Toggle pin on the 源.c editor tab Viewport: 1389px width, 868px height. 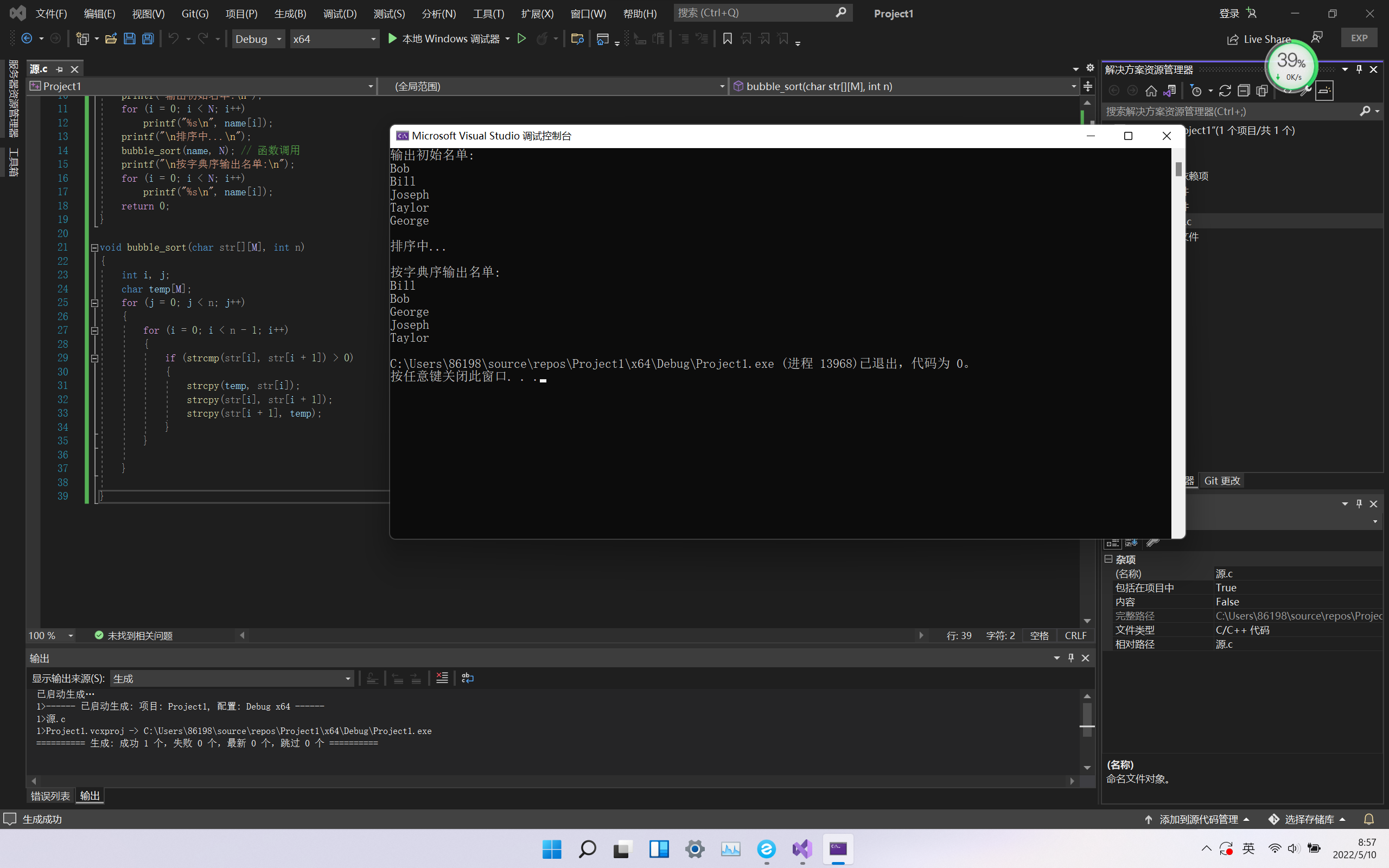[59, 69]
